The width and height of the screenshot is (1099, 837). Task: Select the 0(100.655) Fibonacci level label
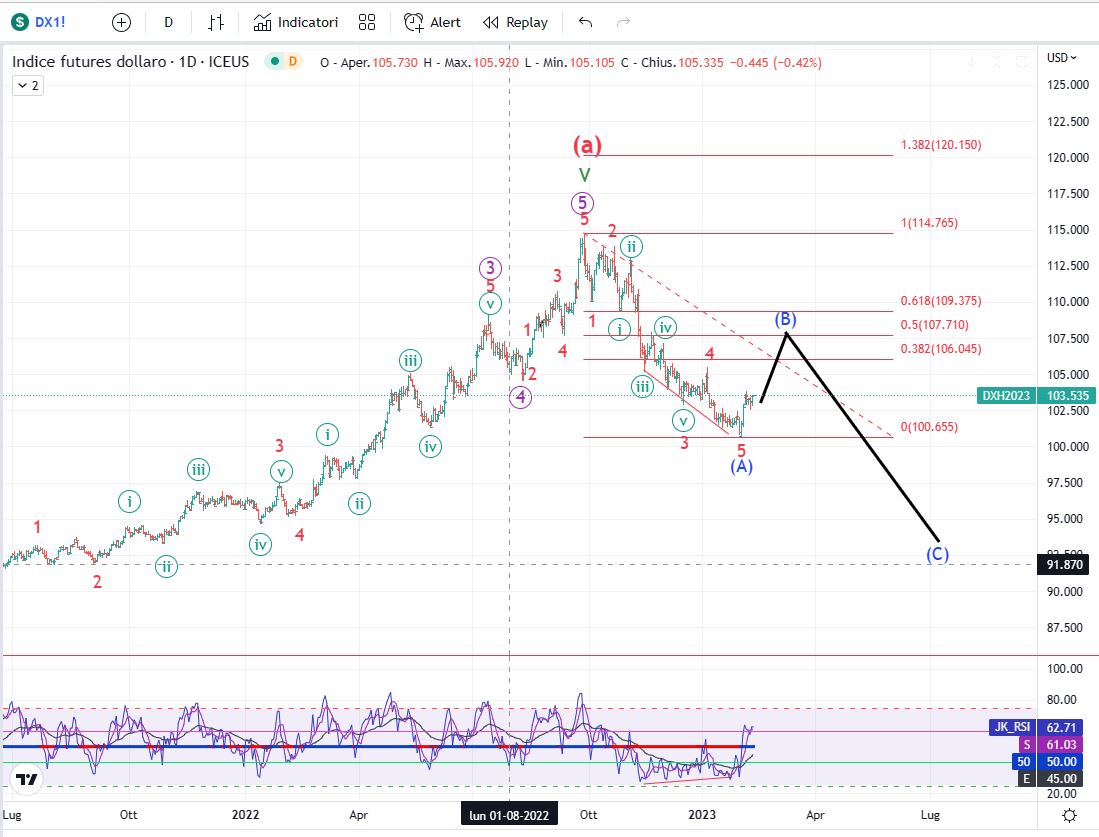[x=929, y=427]
